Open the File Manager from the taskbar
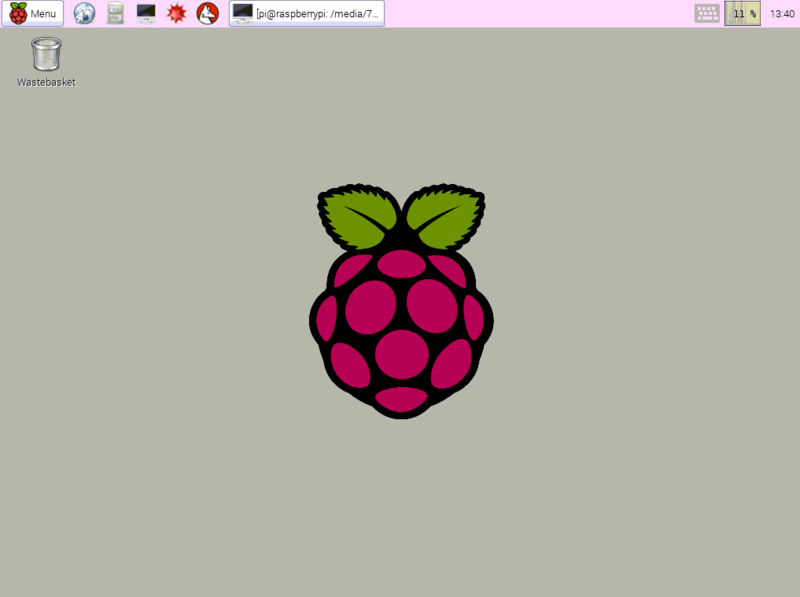Viewport: 800px width, 597px height. (x=115, y=13)
